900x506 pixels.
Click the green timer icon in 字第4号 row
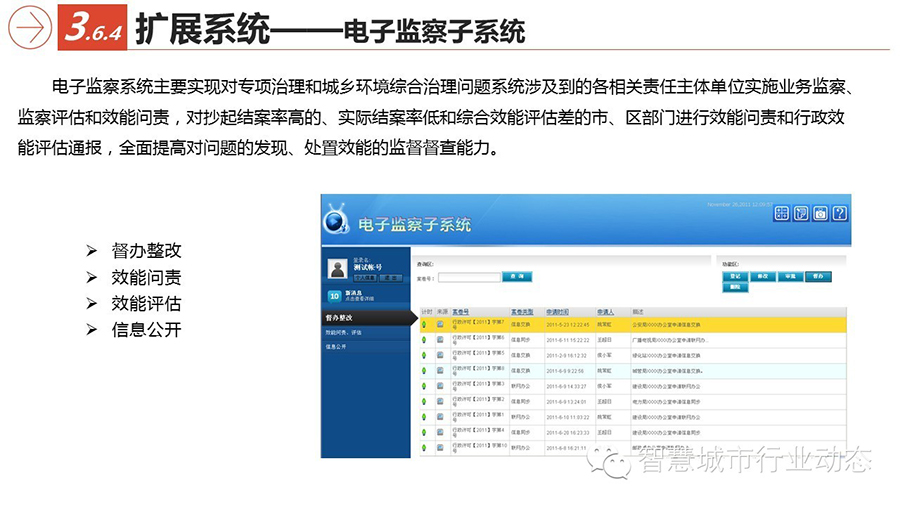[424, 433]
